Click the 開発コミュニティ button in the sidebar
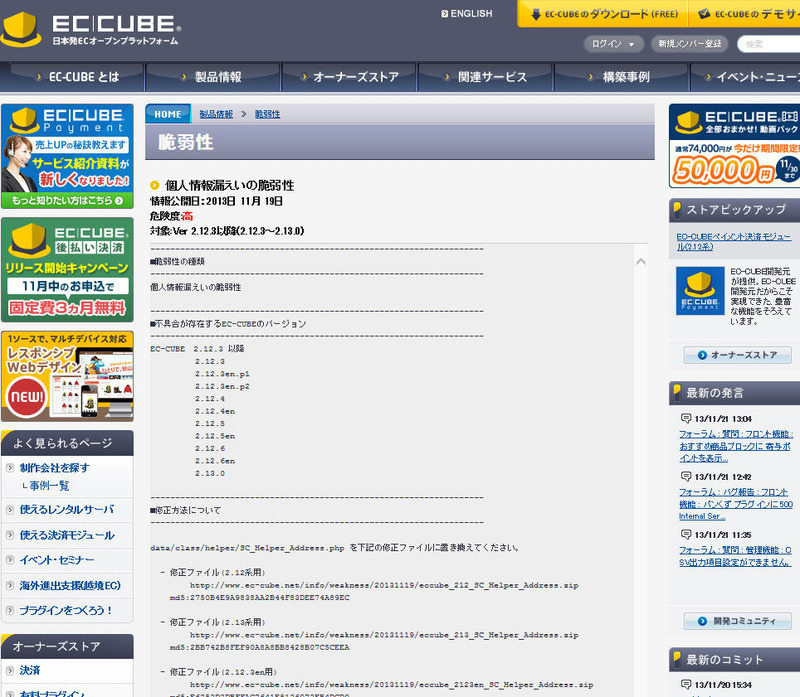Viewport: 800px width, 697px height. tap(737, 621)
